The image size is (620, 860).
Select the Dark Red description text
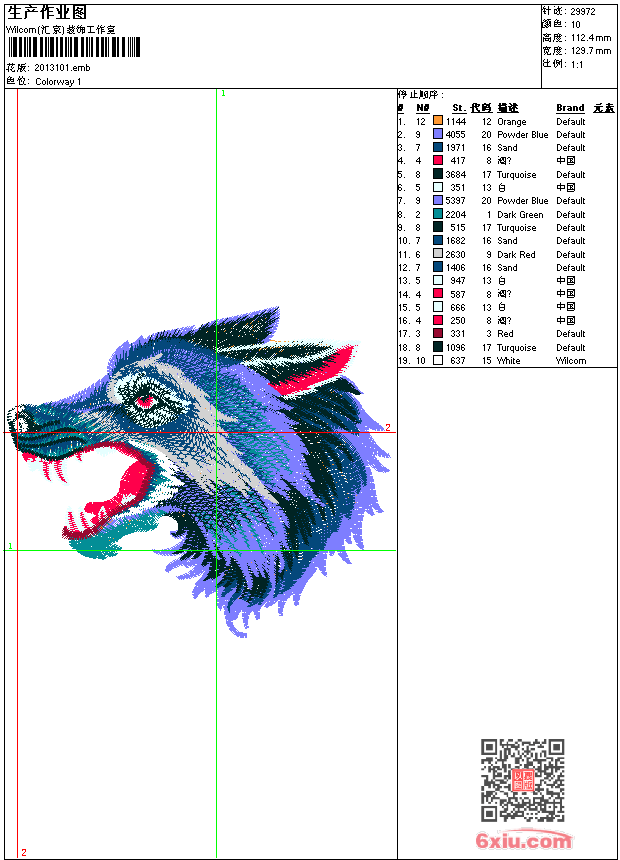(x=516, y=254)
